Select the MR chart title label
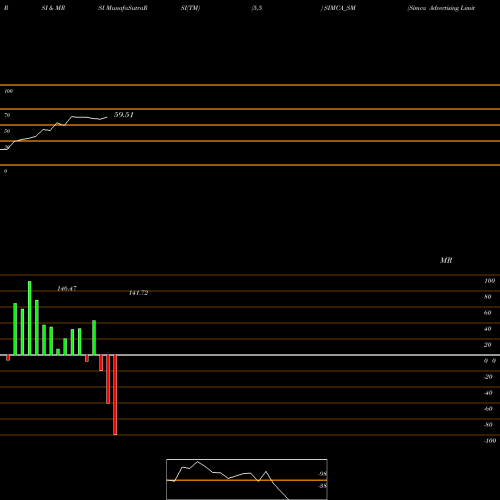 tap(446, 260)
